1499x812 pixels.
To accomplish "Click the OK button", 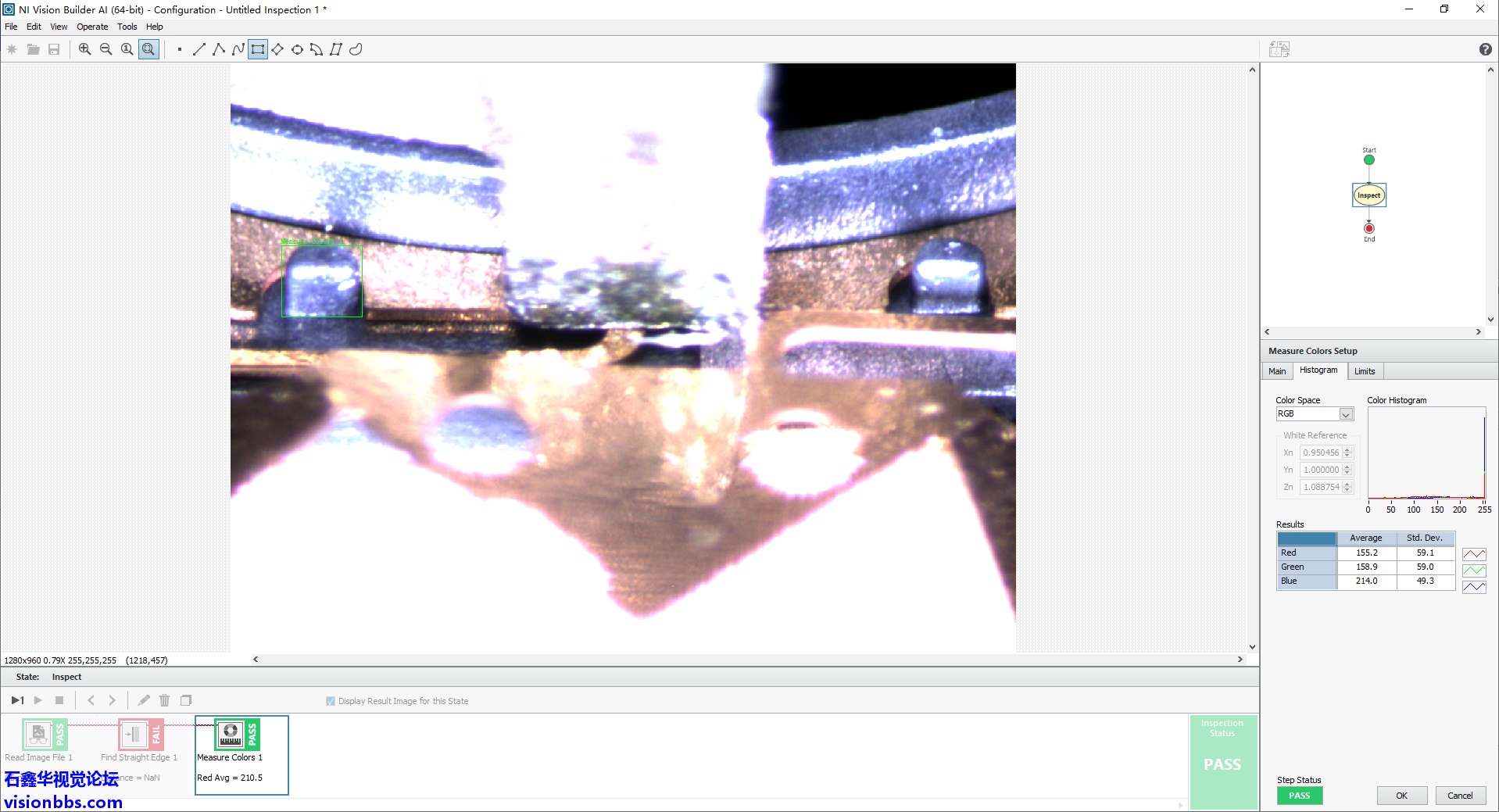I will coord(1401,795).
